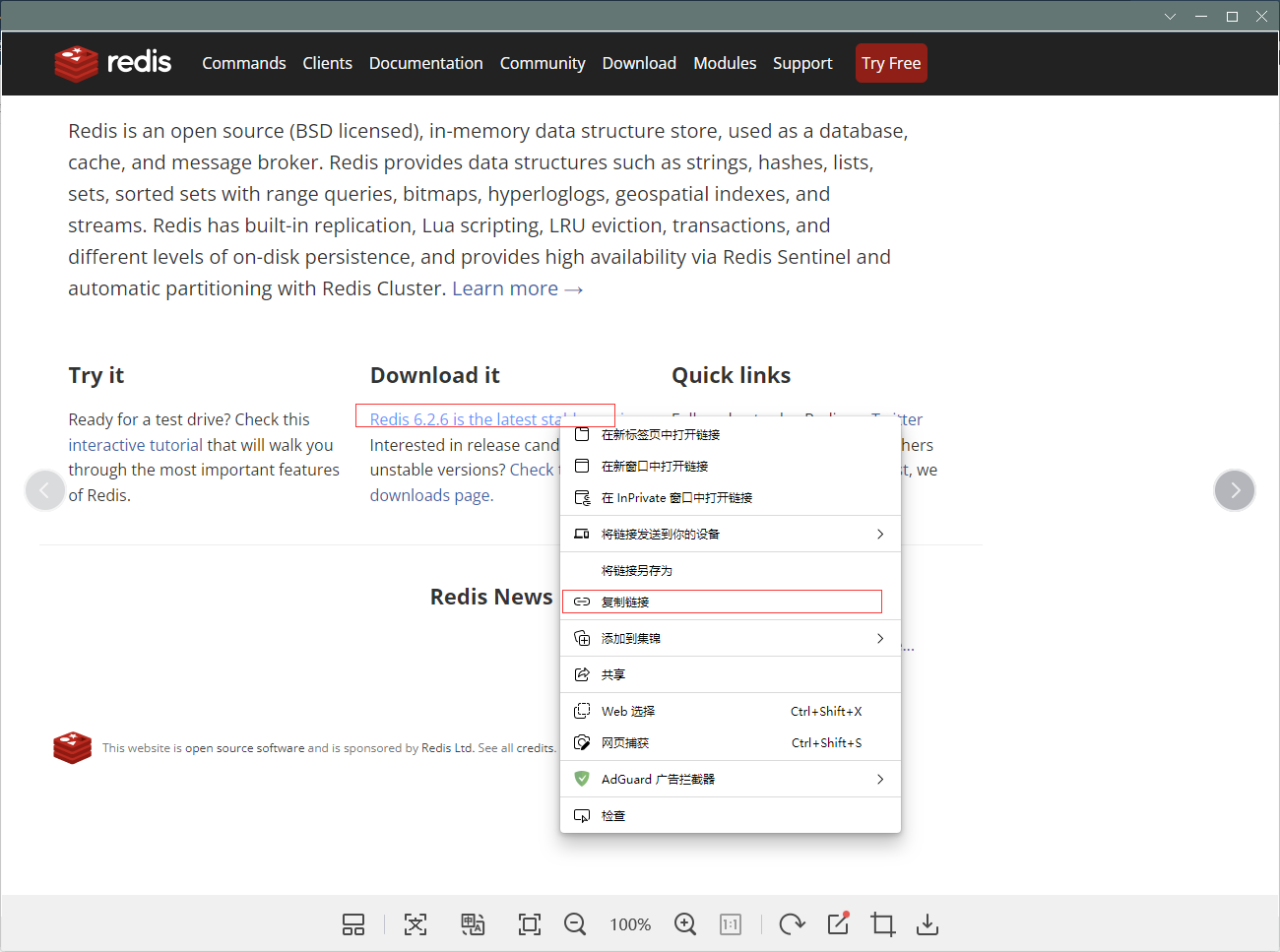This screenshot has width=1280, height=952.
Task: Zoom in with the plus magnifier
Action: (685, 924)
